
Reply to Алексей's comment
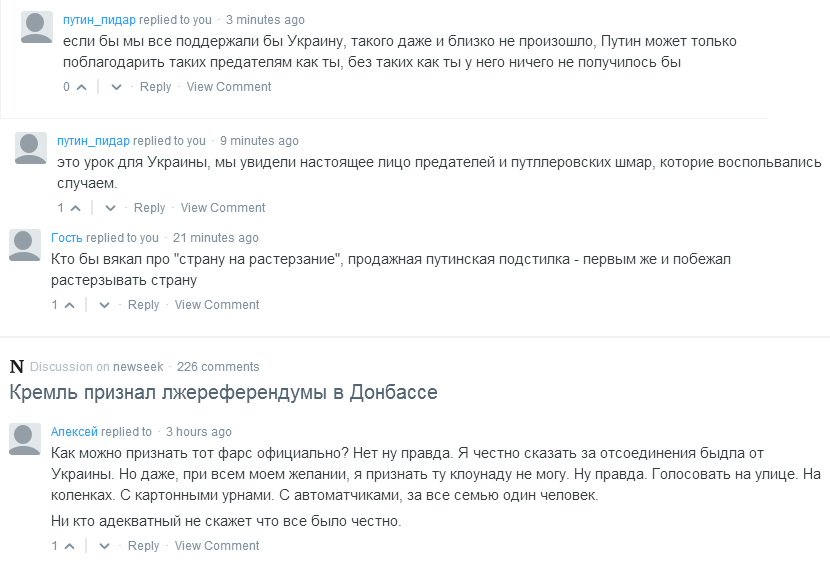tap(143, 546)
